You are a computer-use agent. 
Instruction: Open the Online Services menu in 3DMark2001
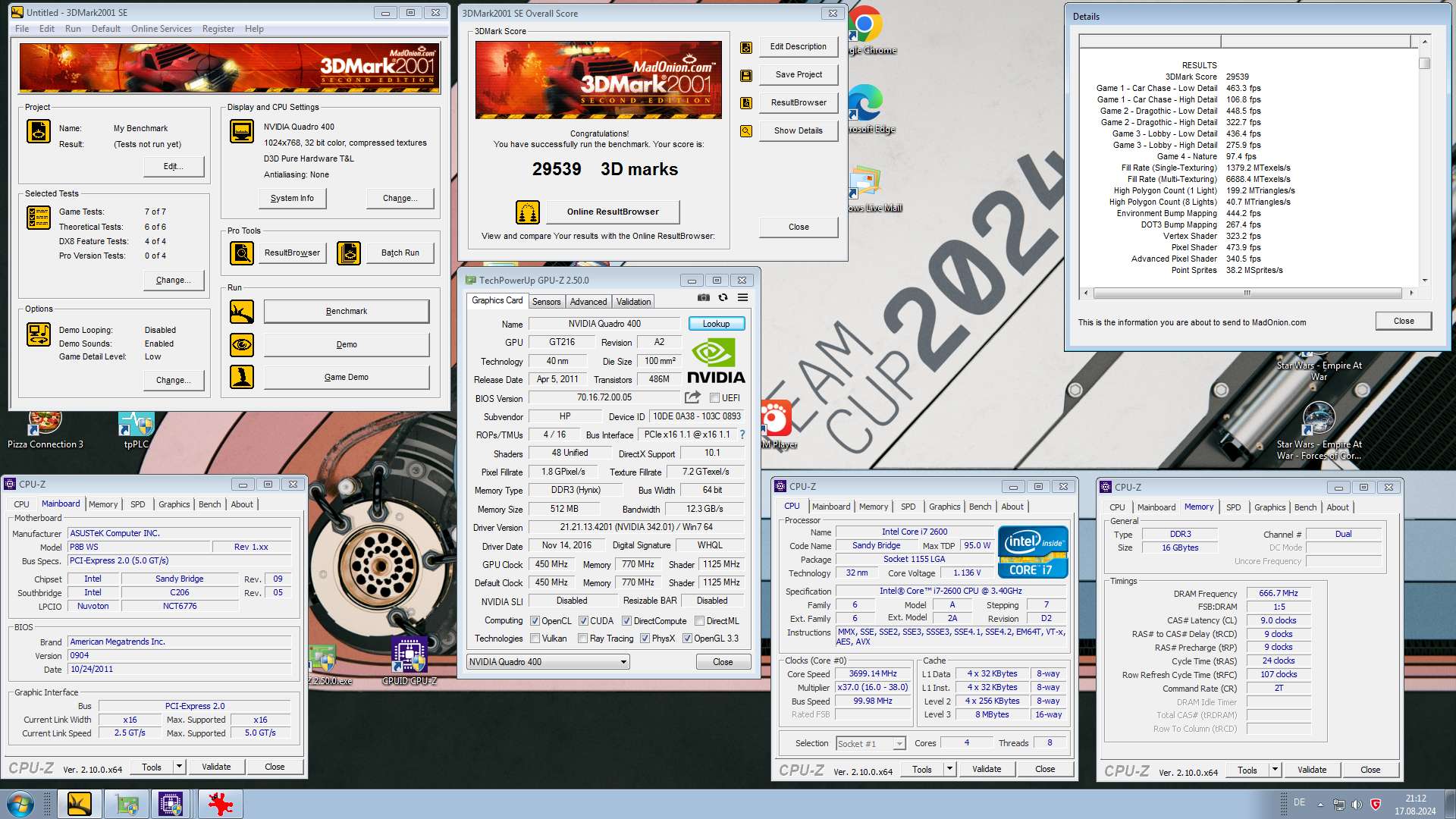[x=161, y=29]
